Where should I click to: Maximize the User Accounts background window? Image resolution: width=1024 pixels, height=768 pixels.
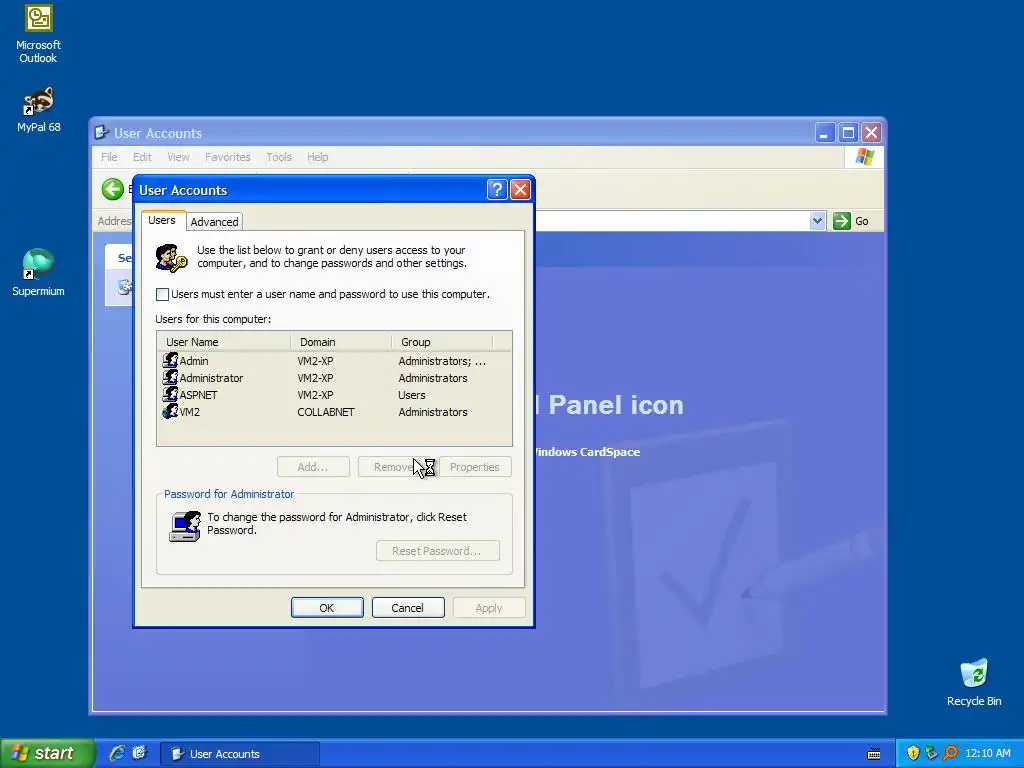[848, 133]
